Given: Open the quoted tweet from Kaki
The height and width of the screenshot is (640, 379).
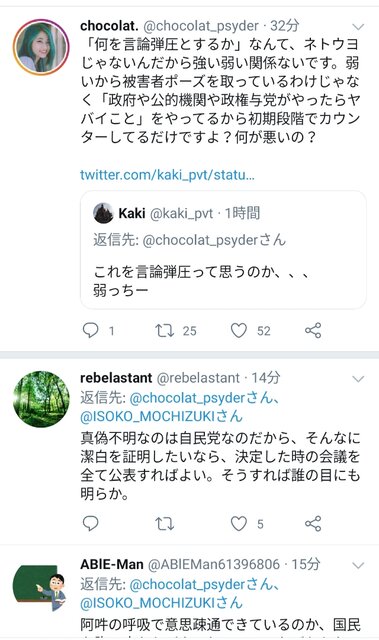Looking at the screenshot, I should tap(223, 250).
